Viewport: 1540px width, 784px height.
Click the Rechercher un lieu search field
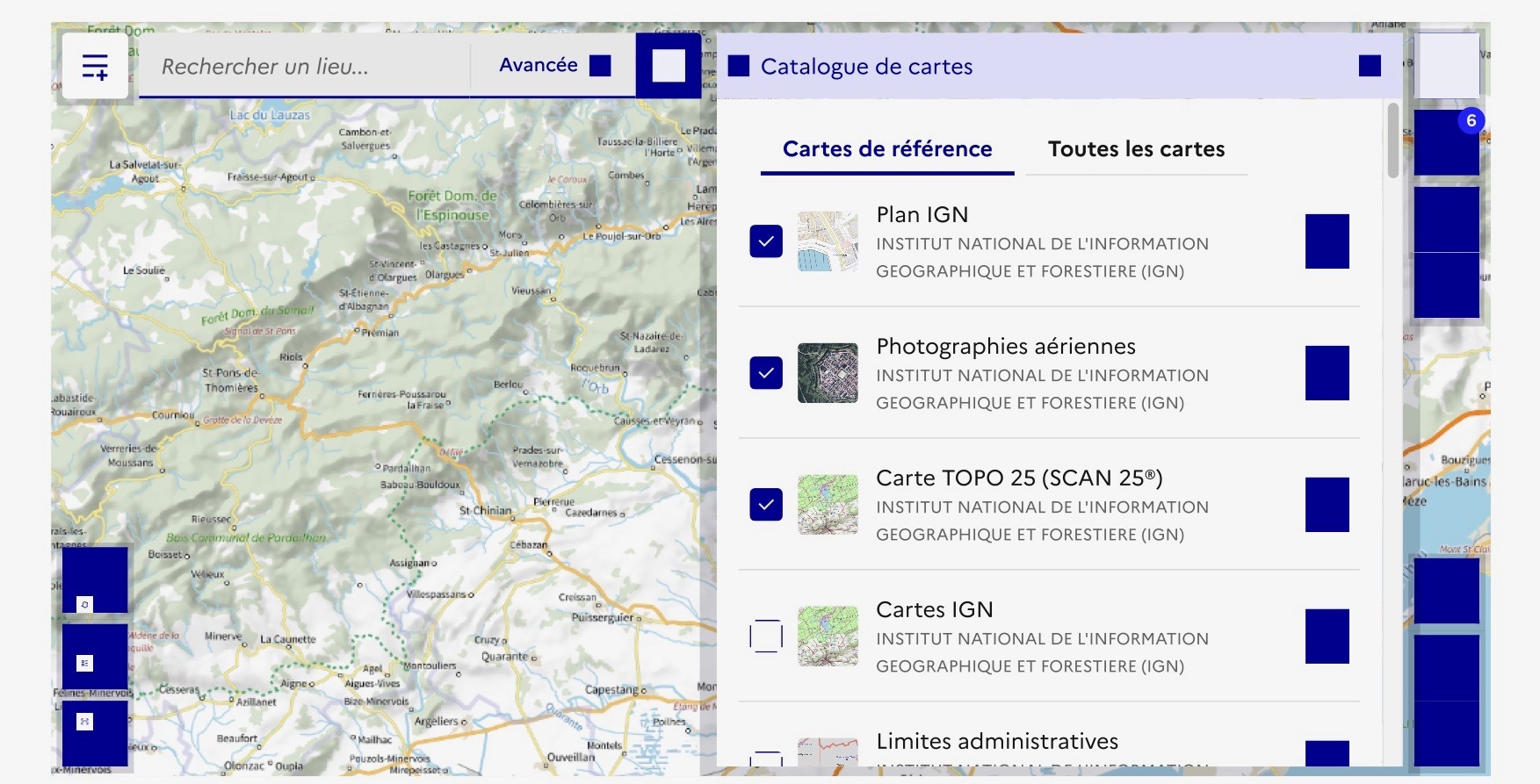[304, 67]
